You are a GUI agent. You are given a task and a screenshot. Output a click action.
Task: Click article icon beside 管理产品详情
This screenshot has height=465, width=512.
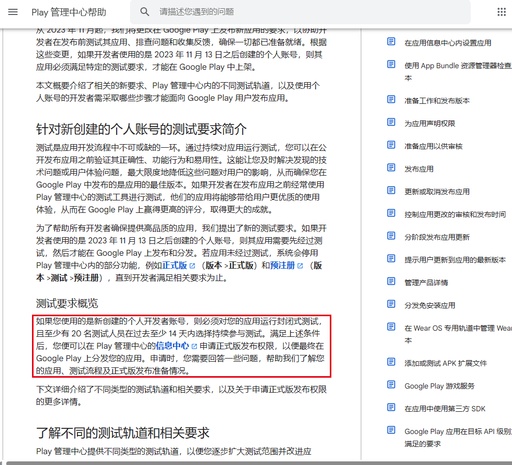coord(391,281)
